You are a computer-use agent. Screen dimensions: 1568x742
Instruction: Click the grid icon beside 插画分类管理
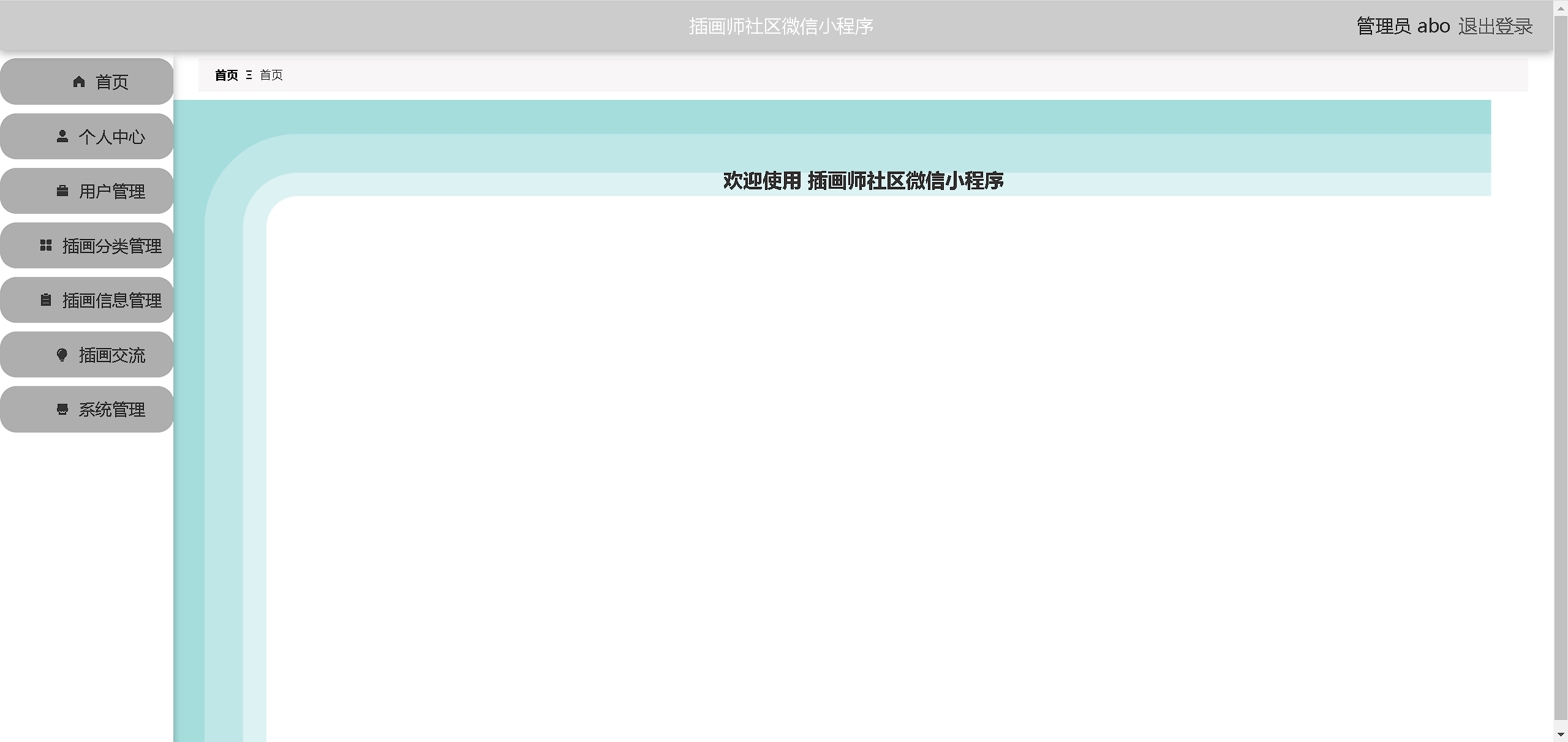46,245
